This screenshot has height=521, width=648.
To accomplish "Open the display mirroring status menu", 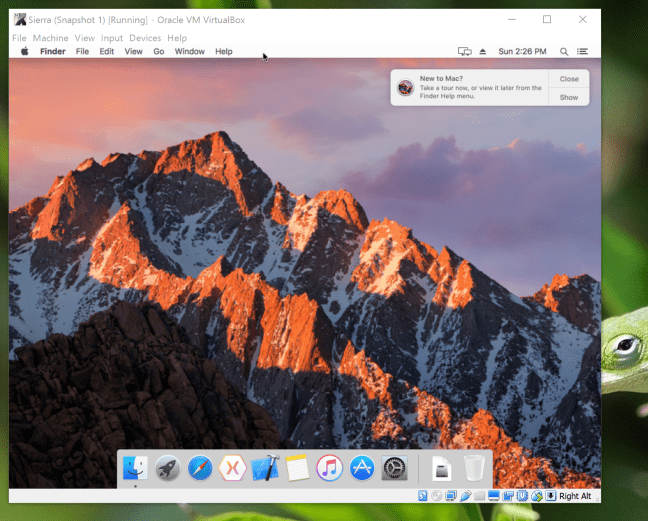I will coord(464,51).
